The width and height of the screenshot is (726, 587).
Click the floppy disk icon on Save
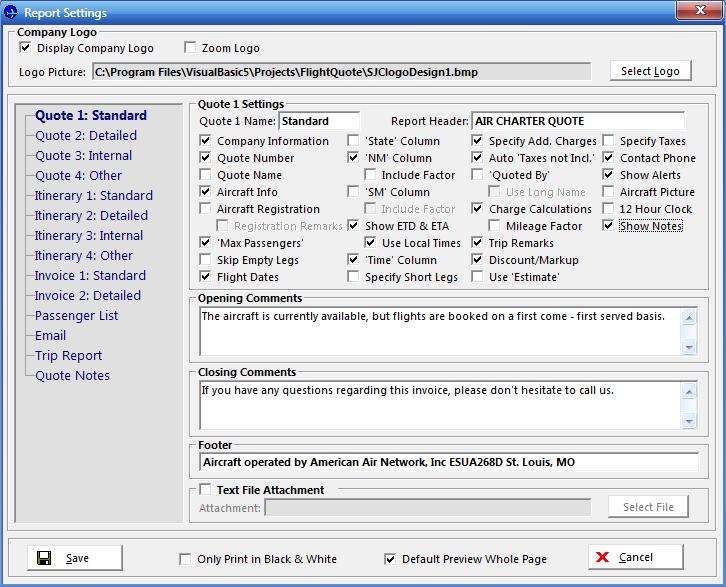[45, 558]
